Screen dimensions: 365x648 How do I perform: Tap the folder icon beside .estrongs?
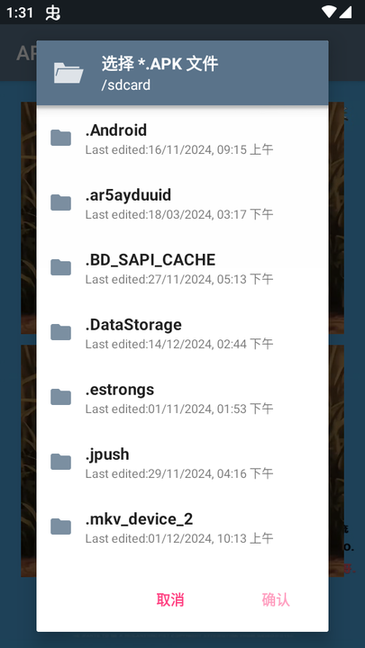click(x=61, y=397)
